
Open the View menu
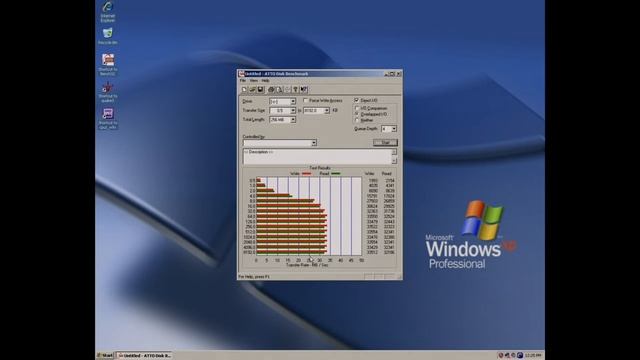point(254,81)
